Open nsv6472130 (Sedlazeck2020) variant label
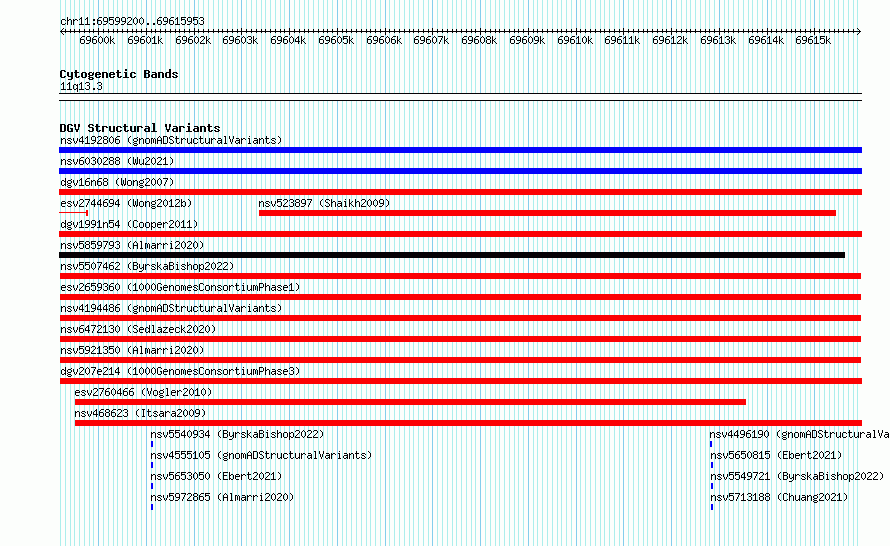The image size is (890, 546). coord(138,329)
